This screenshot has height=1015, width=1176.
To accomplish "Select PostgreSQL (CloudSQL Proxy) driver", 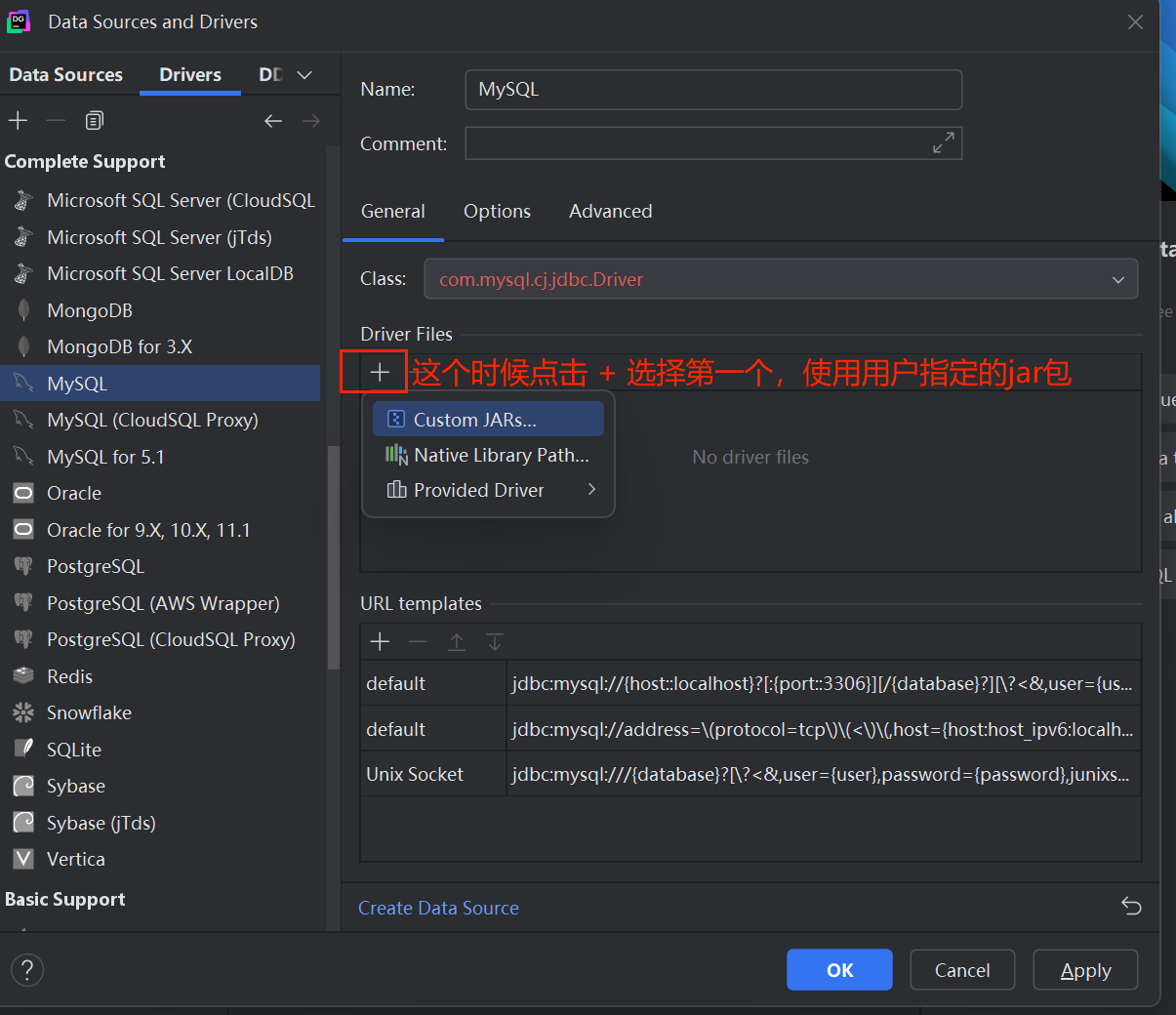I will 160,640.
